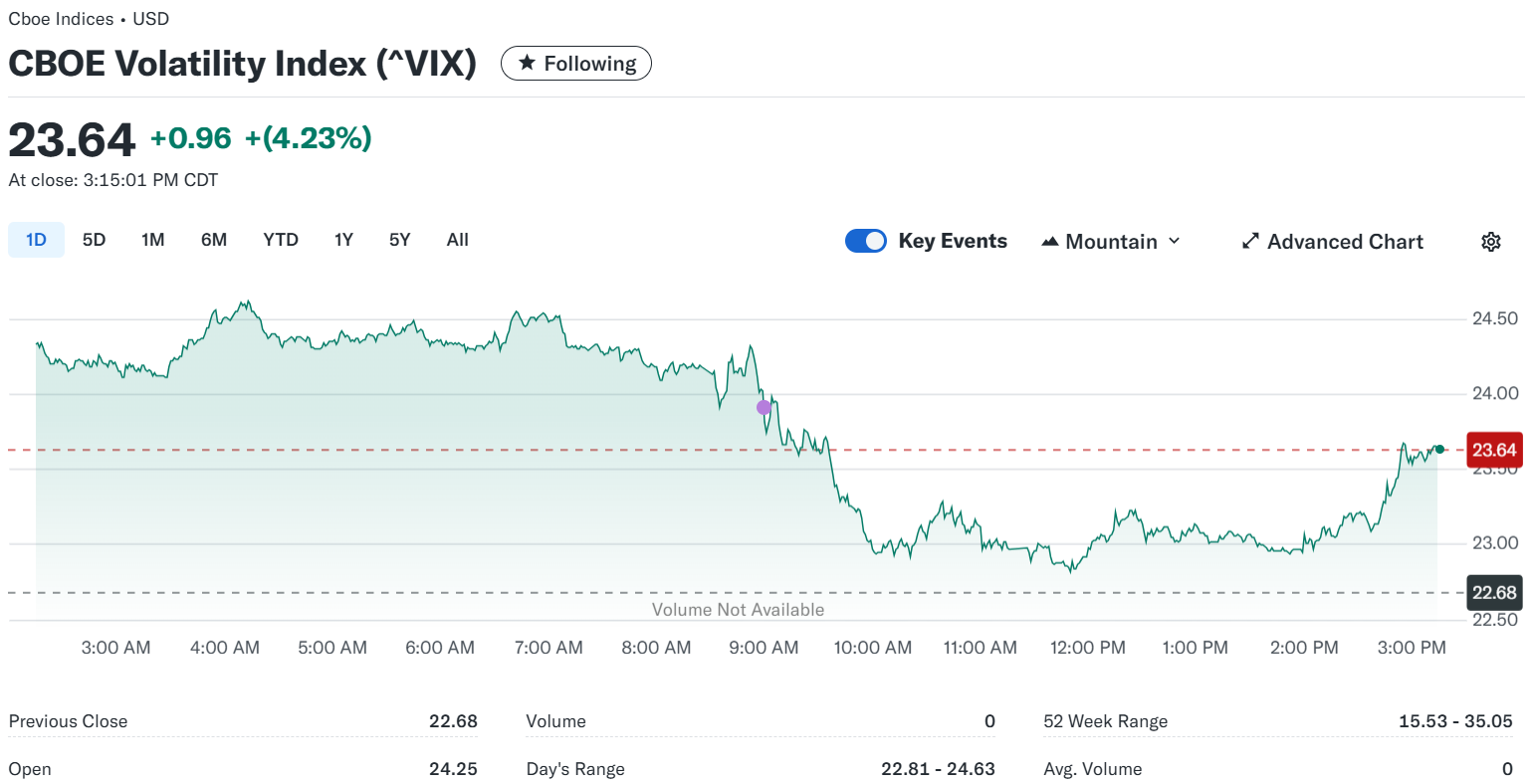
Task: Expand the Mountain chart type dropdown chevron
Action: 1174,241
